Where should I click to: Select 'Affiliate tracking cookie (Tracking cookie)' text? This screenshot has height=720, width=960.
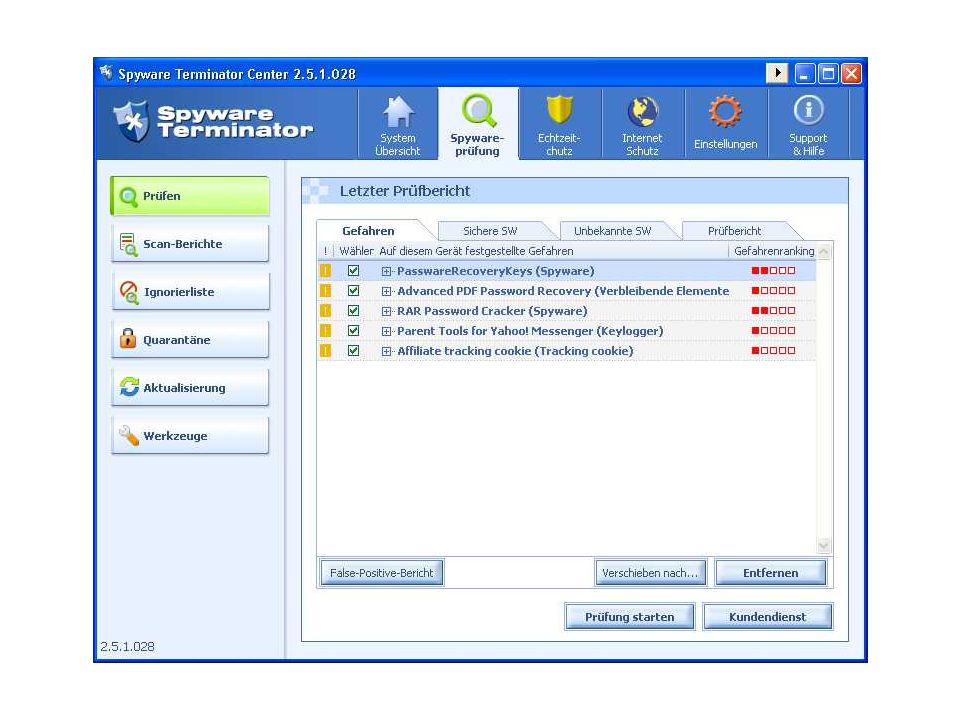515,351
